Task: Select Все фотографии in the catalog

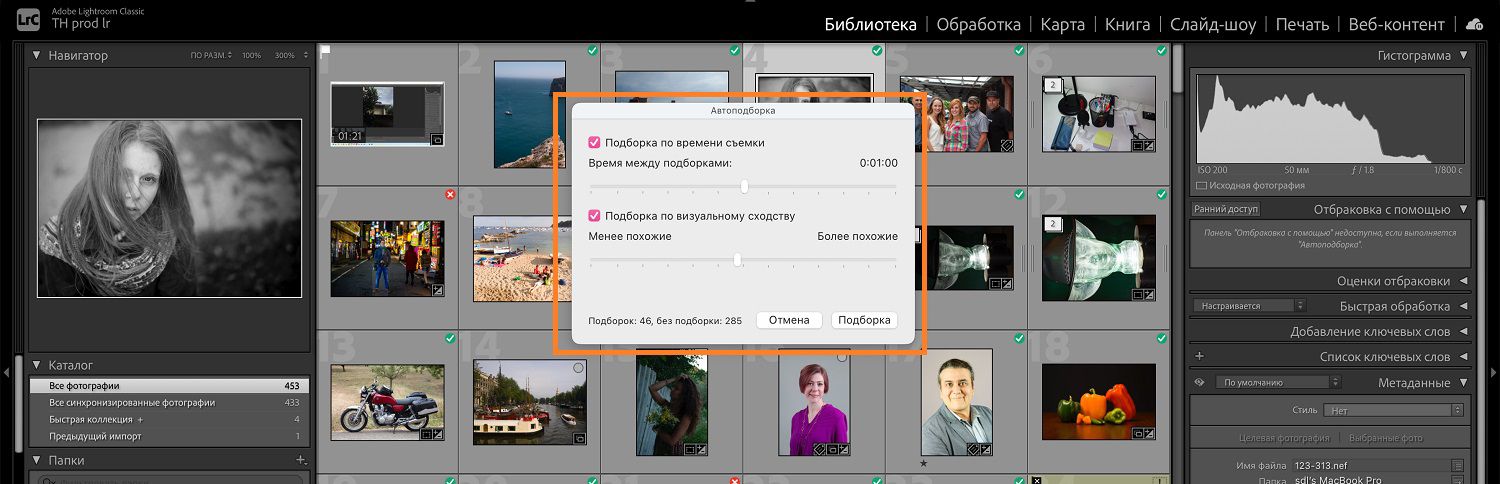Action: click(170, 386)
